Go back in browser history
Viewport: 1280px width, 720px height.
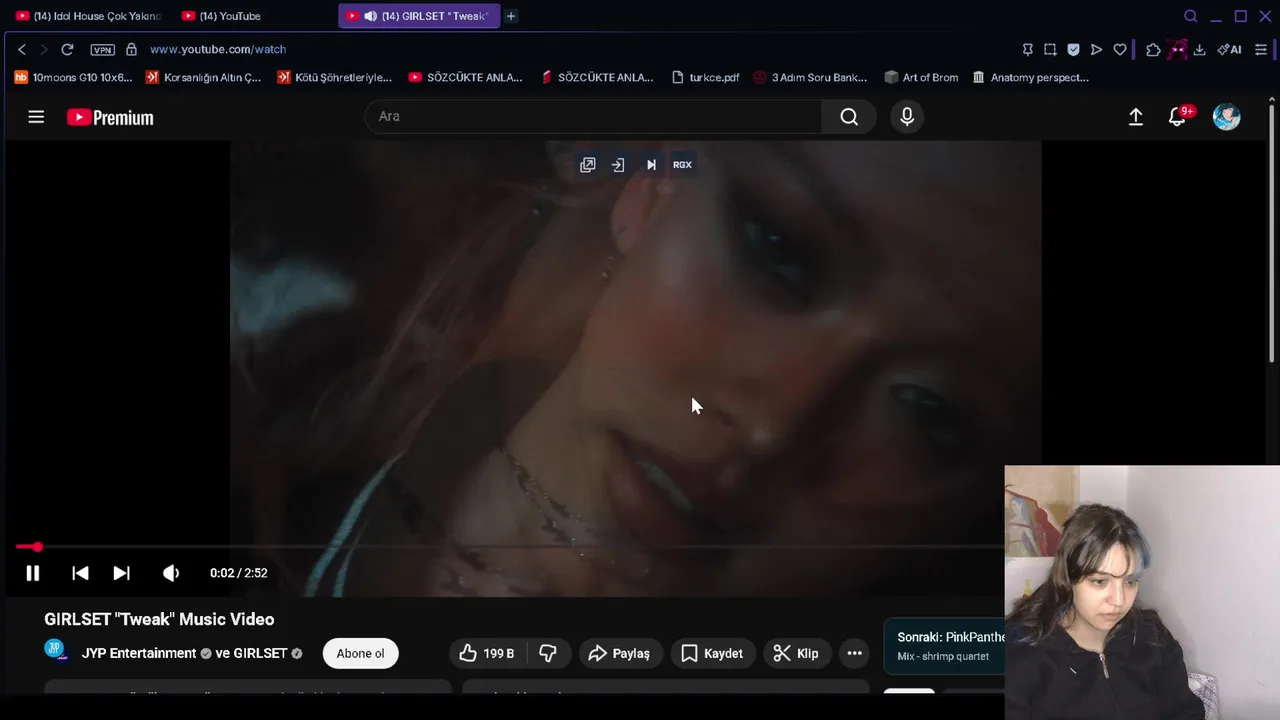point(21,49)
